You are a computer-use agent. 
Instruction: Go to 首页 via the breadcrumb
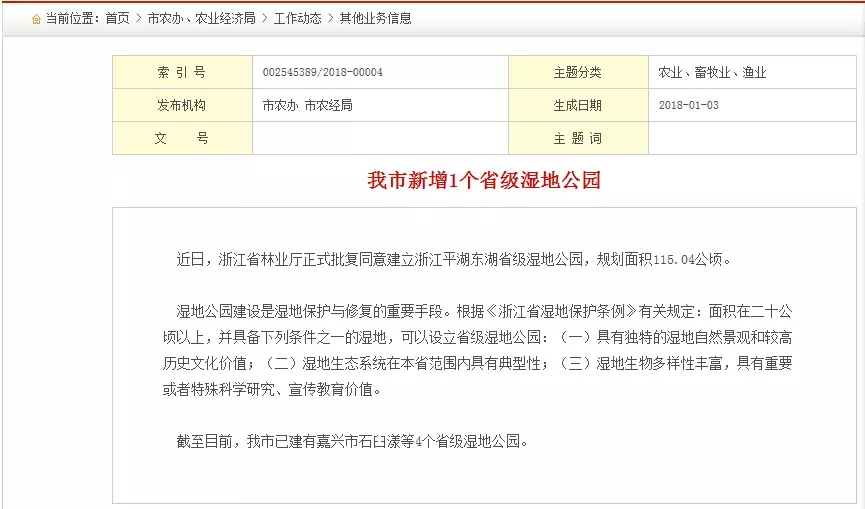(x=117, y=19)
